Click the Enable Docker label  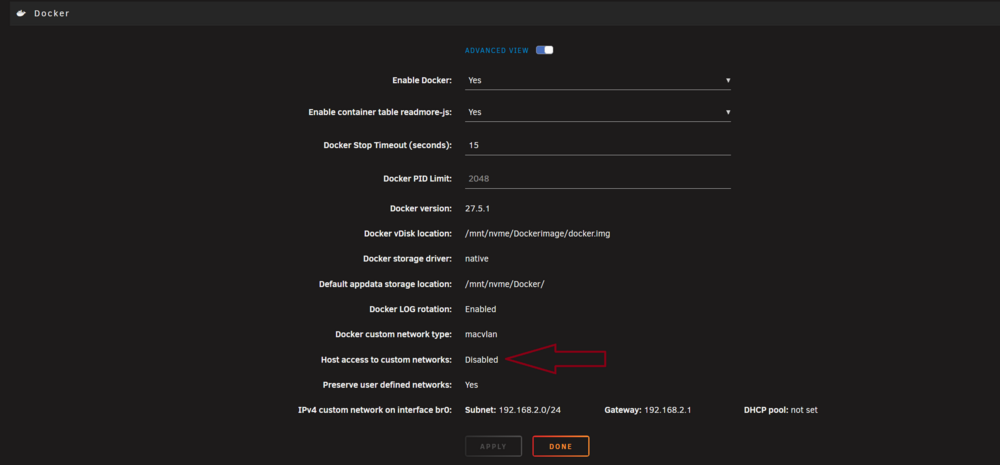click(x=422, y=80)
